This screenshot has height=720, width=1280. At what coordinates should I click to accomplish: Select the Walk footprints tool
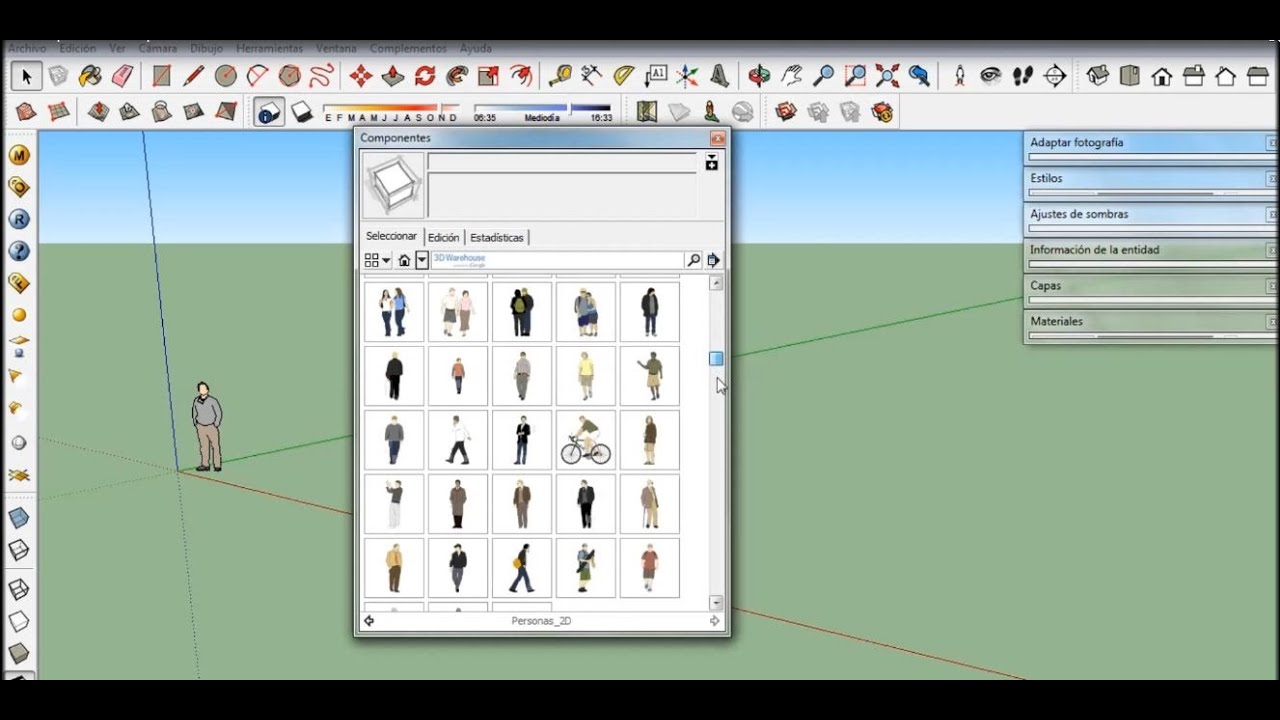(1022, 76)
